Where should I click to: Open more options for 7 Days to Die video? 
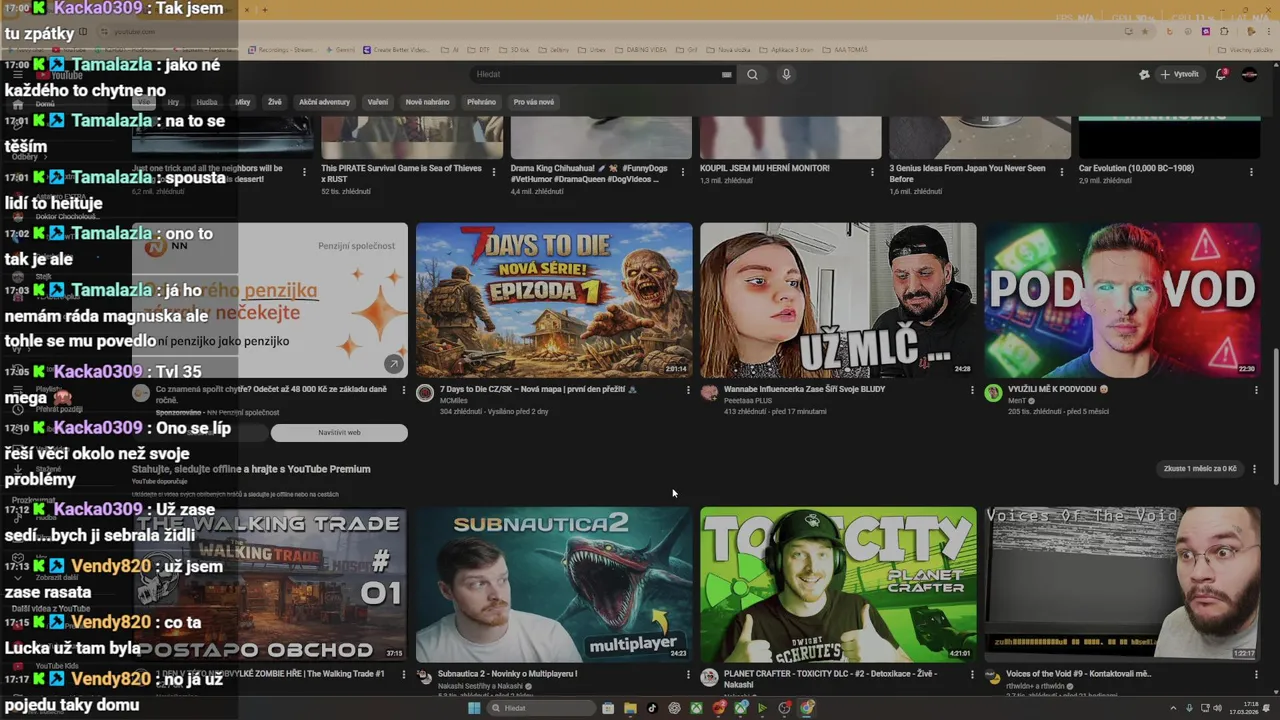[x=688, y=390]
